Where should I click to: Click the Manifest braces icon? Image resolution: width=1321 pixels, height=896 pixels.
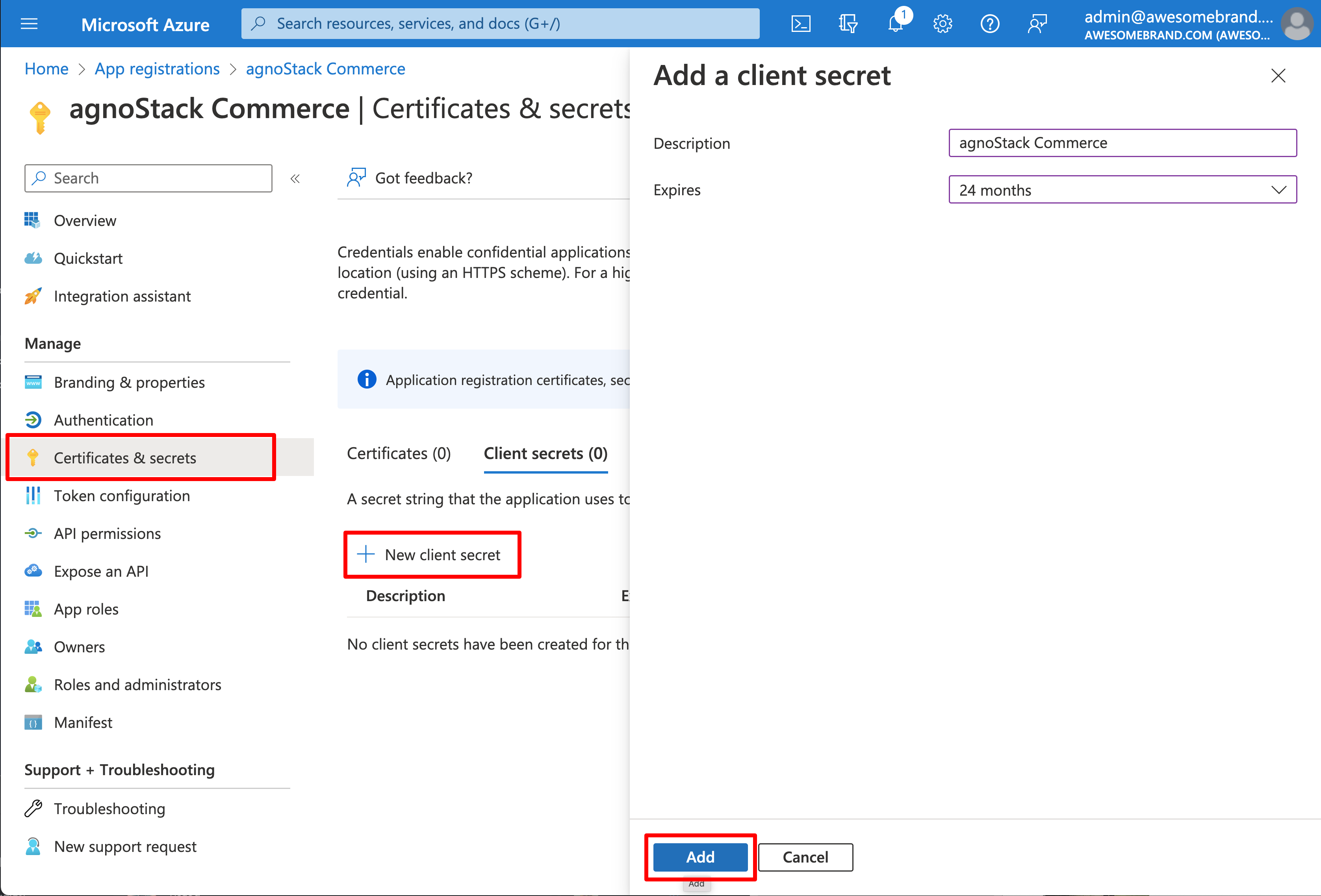click(x=33, y=723)
